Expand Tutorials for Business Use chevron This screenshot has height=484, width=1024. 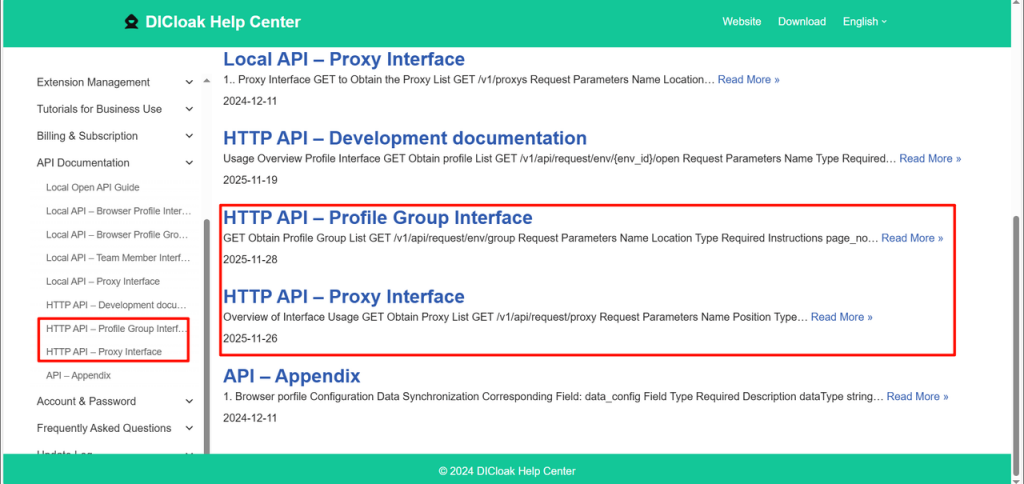(x=190, y=109)
